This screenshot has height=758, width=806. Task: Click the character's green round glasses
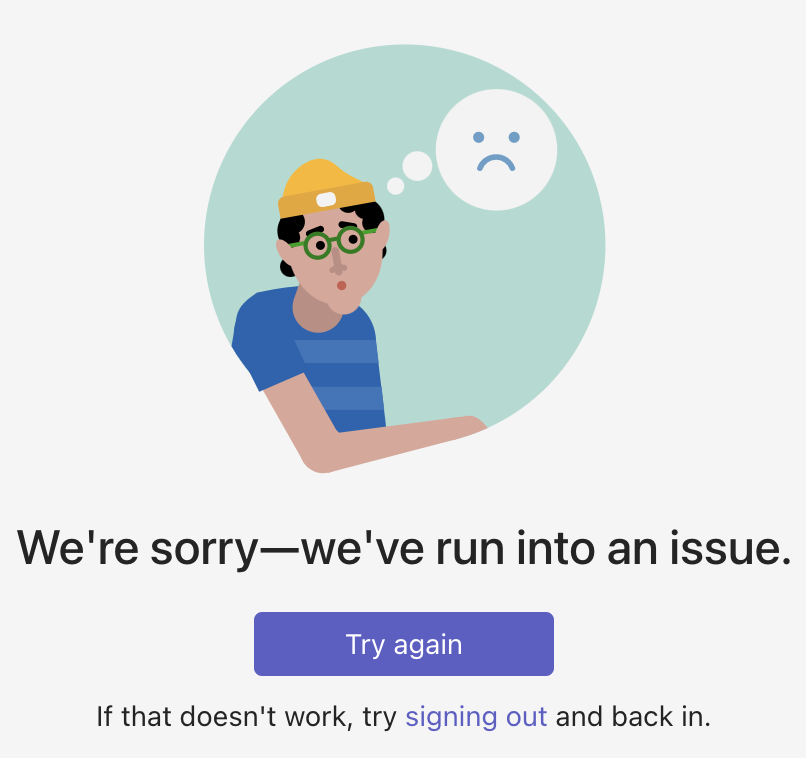click(x=334, y=242)
